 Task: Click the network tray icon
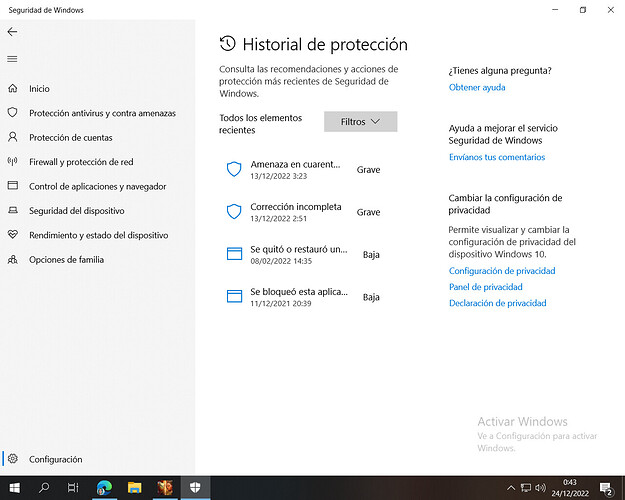tap(526, 488)
